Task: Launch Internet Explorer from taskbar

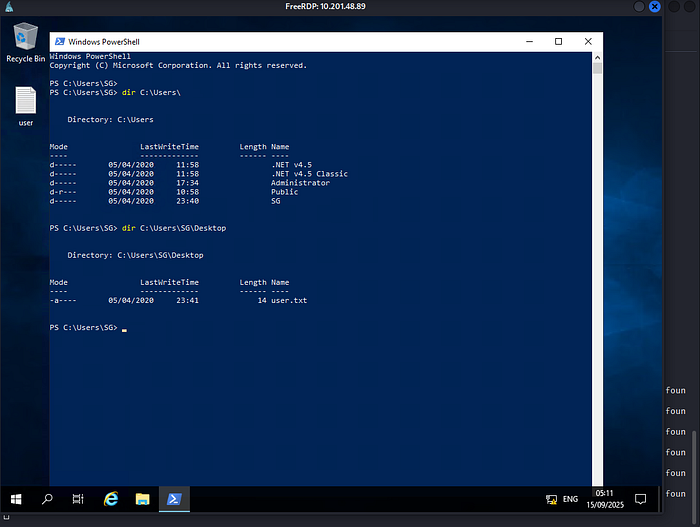Action: (x=111, y=499)
